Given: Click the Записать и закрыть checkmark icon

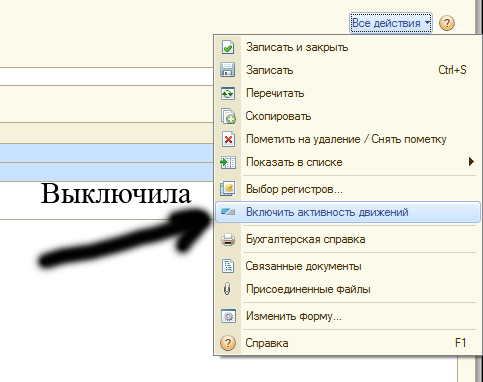Looking at the screenshot, I should (x=228, y=47).
